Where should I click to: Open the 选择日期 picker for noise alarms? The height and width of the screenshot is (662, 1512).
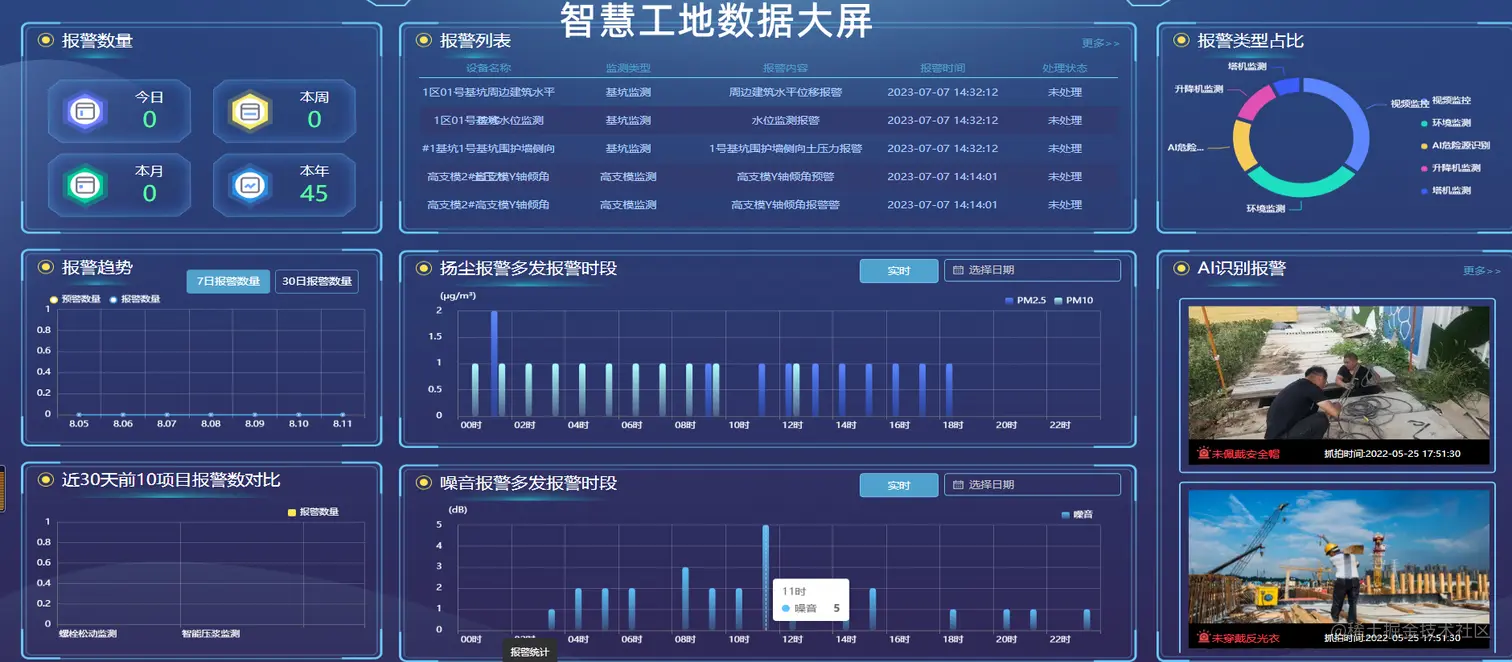pyautogui.click(x=1030, y=484)
